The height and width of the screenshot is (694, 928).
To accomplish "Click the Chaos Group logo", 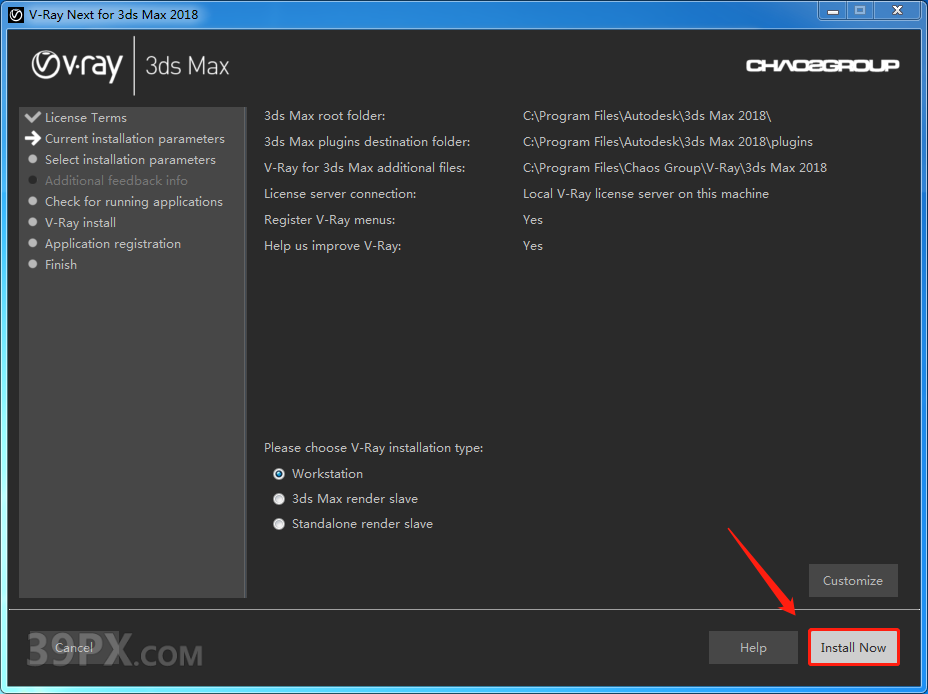I will point(823,65).
